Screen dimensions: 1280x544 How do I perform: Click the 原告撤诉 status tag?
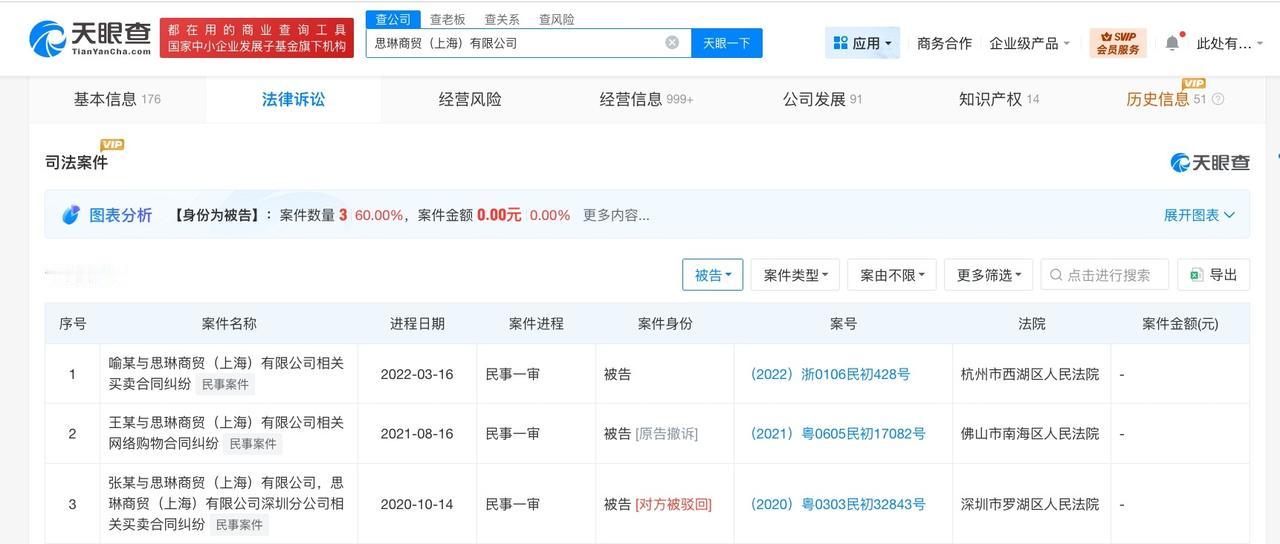pos(667,434)
